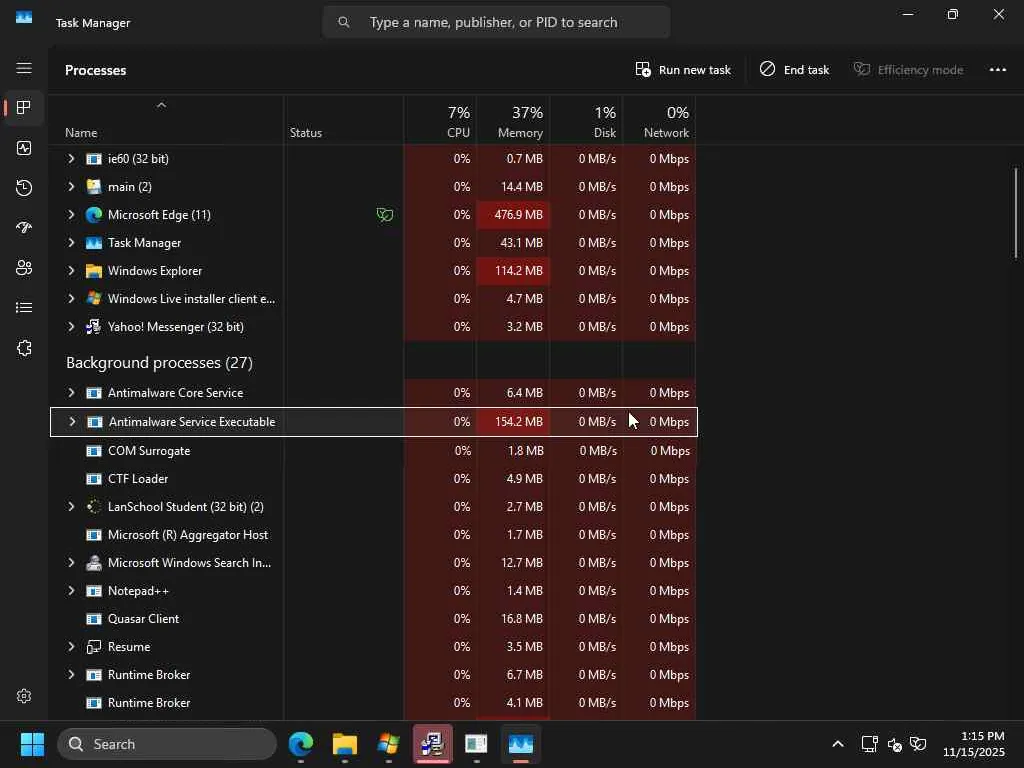Open the hamburger navigation menu
This screenshot has width=1024, height=768.
(24, 69)
